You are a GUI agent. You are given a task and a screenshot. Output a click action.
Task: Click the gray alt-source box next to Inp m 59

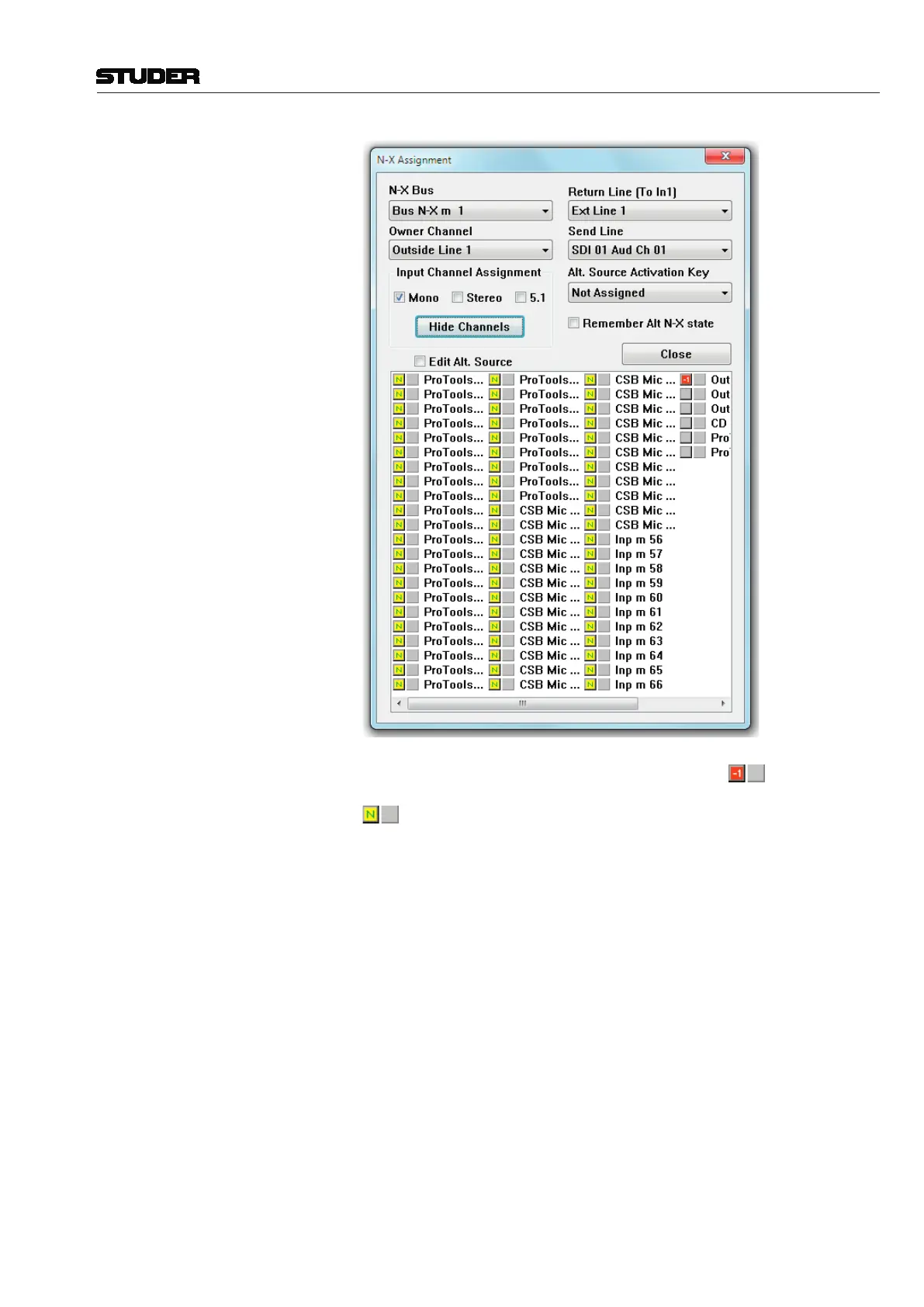coord(604,583)
